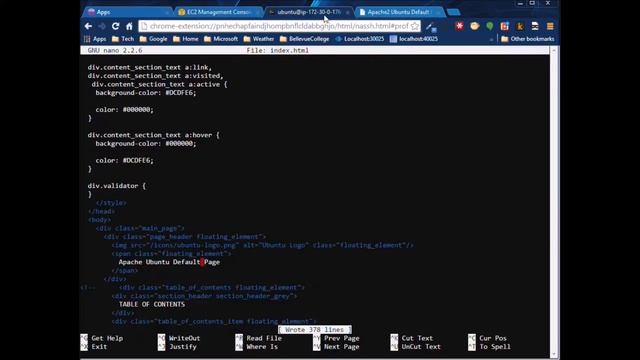Open the green map pin extension icon
The width and height of the screenshot is (640, 360).
(x=489, y=26)
